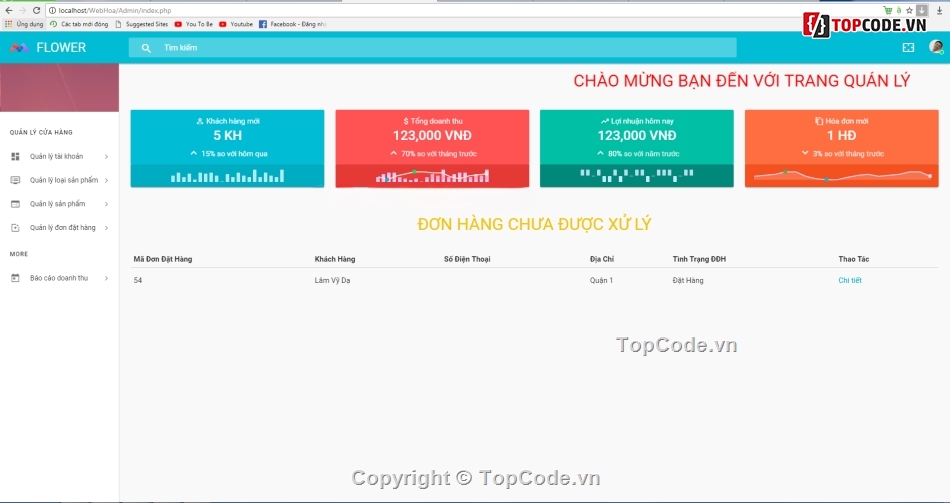Open Quản lý loại sản phẩm menu item
Image resolution: width=950 pixels, height=503 pixels.
[59, 180]
